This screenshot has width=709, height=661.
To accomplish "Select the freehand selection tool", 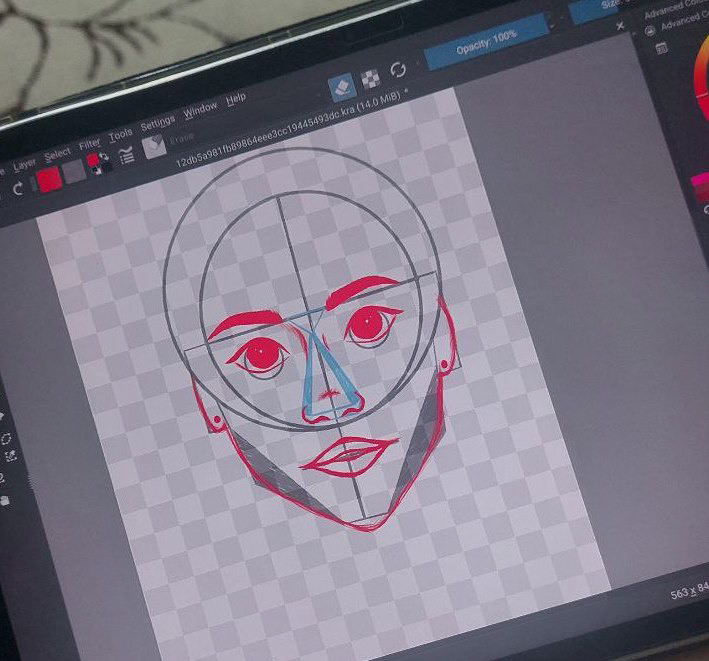I will coord(10,456).
